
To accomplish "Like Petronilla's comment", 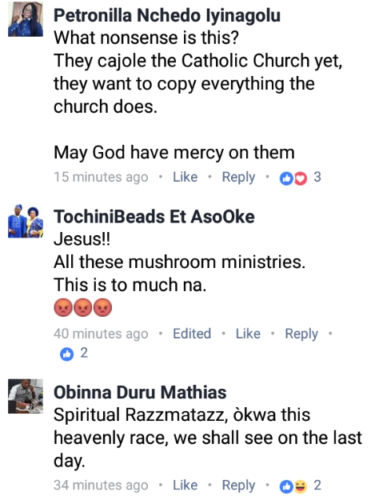I will pyautogui.click(x=185, y=177).
